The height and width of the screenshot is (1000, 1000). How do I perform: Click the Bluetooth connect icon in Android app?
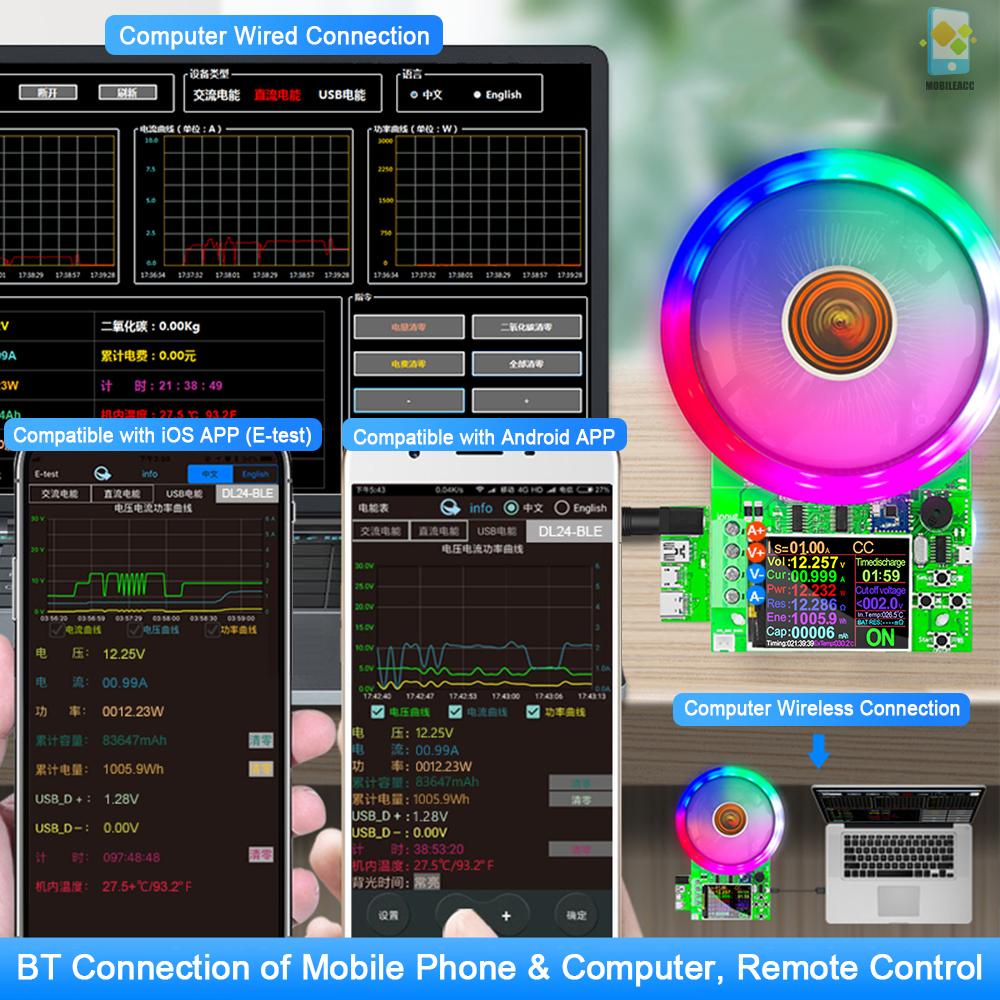coord(450,508)
